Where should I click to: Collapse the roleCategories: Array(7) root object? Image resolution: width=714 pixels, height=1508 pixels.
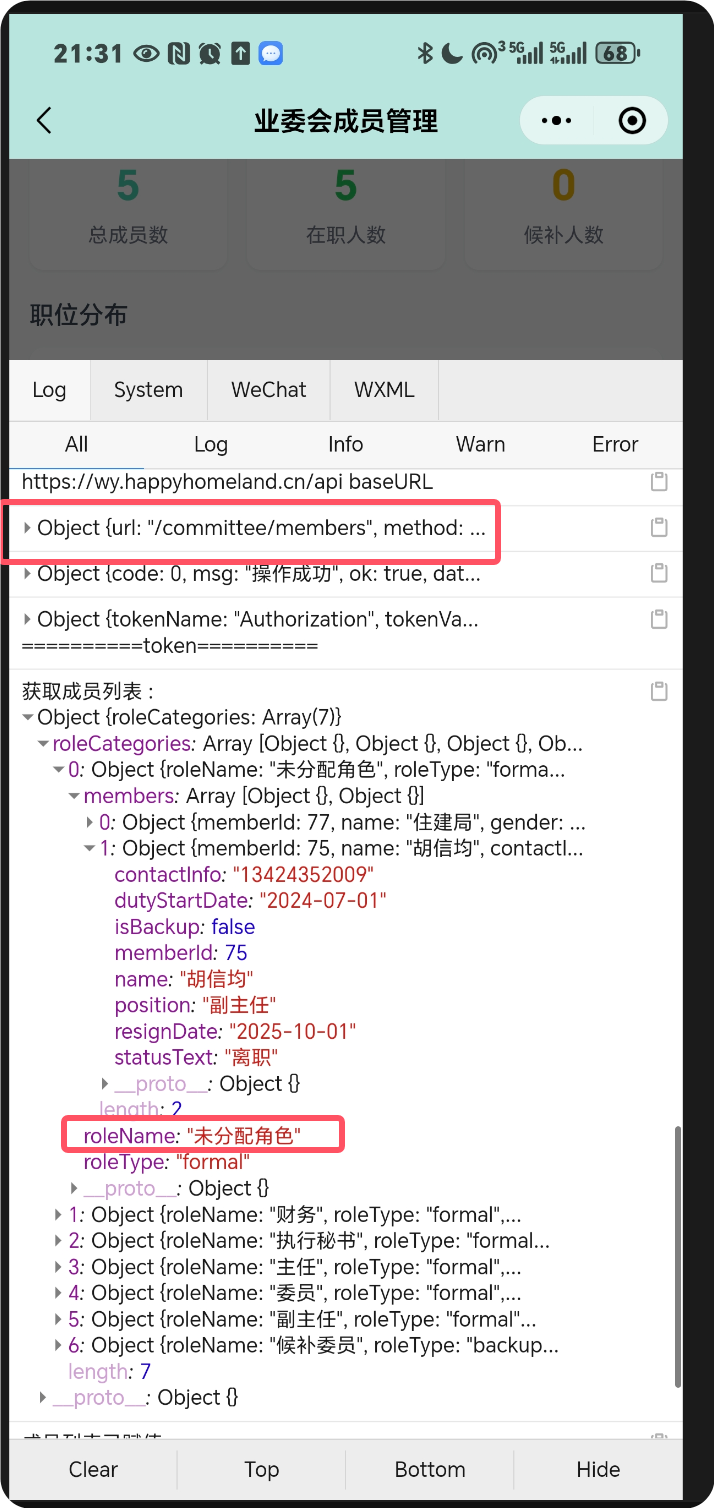[x=28, y=718]
